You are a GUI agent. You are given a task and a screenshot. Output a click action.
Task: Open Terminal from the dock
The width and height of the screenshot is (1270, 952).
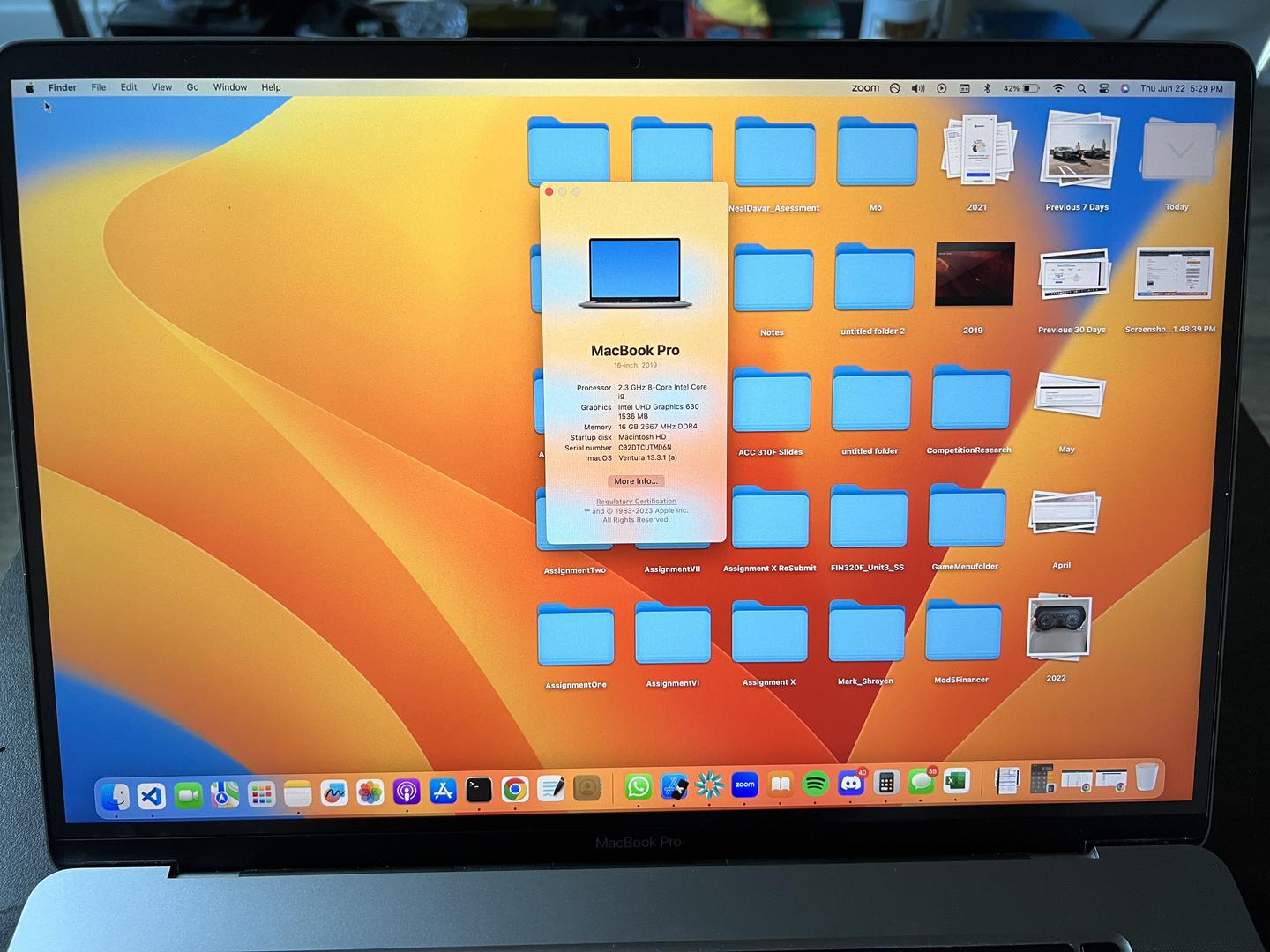coord(479,789)
